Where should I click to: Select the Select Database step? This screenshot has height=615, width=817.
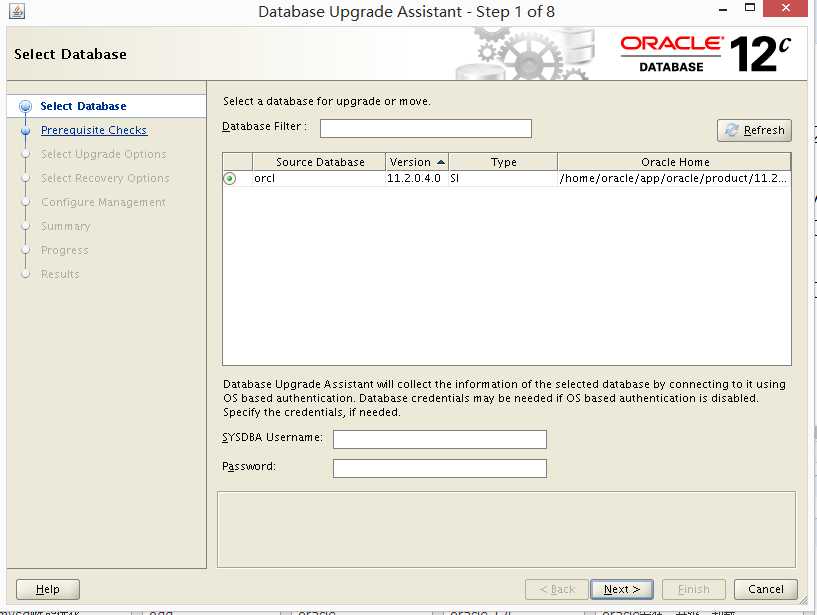point(83,106)
